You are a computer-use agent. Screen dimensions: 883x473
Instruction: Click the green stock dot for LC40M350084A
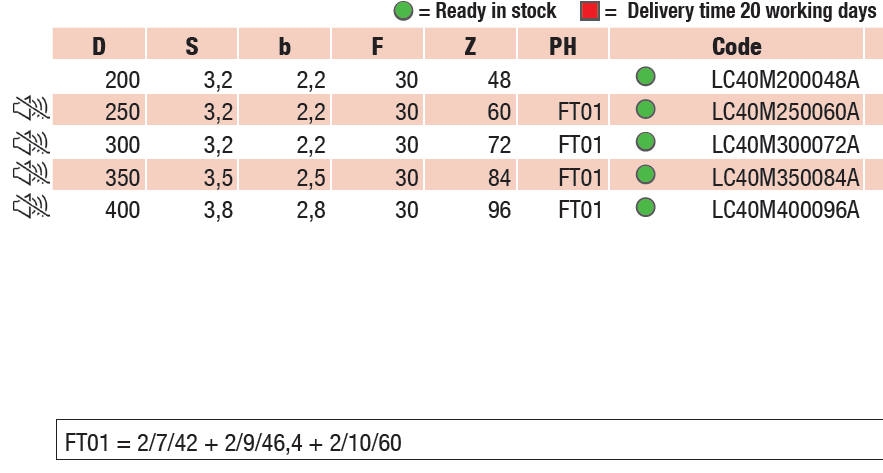646,175
